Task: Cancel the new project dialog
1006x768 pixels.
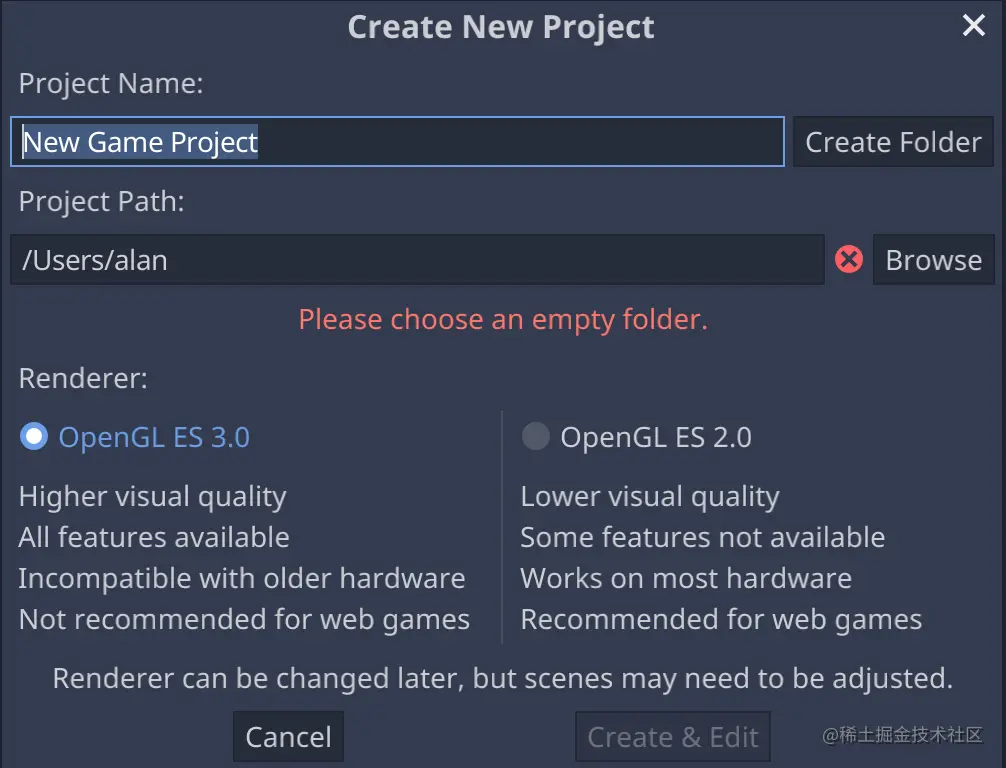Action: click(x=288, y=737)
